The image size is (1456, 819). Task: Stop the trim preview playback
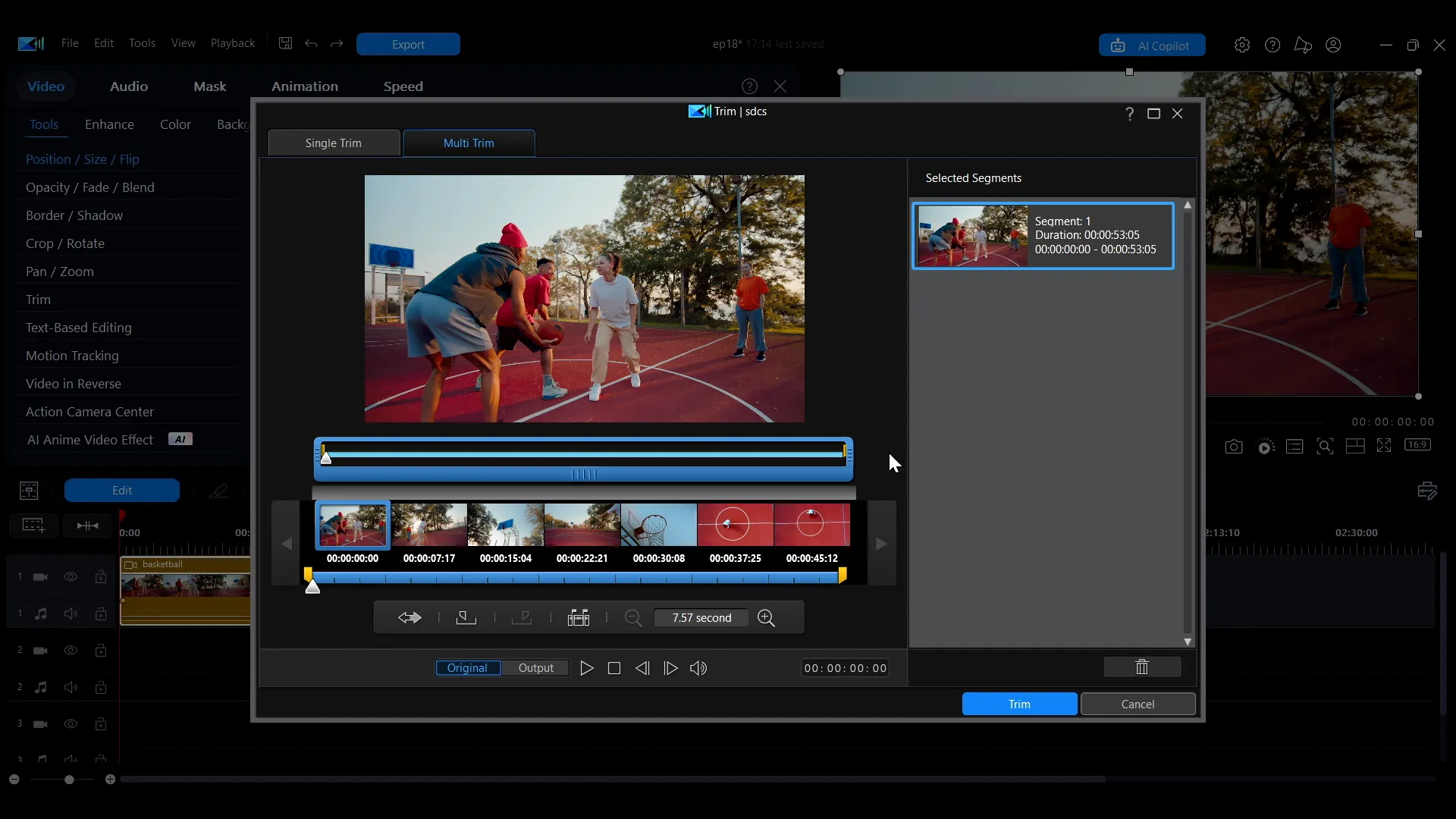tap(614, 668)
